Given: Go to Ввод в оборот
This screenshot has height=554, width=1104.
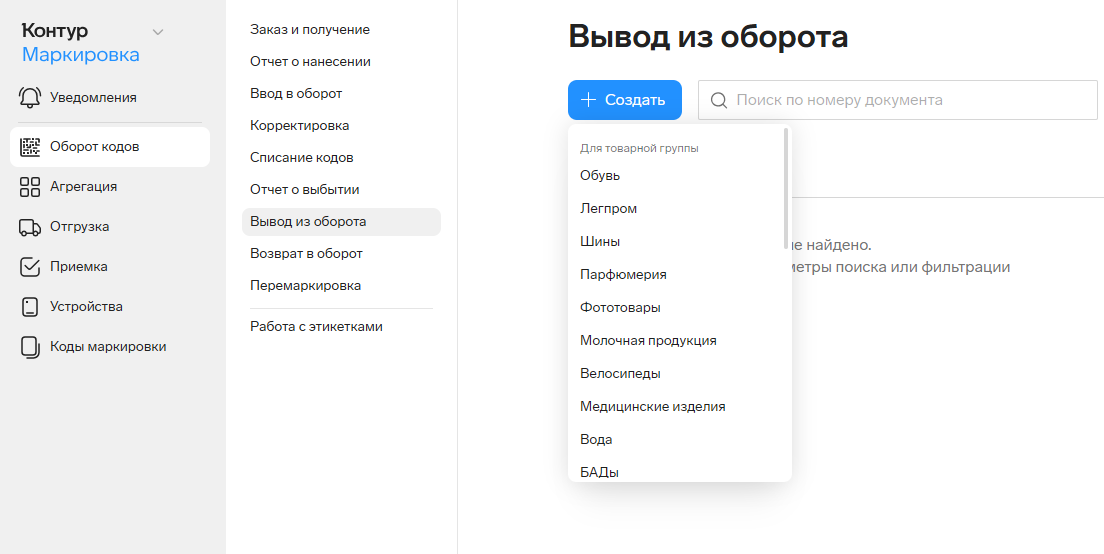Looking at the screenshot, I should (296, 94).
